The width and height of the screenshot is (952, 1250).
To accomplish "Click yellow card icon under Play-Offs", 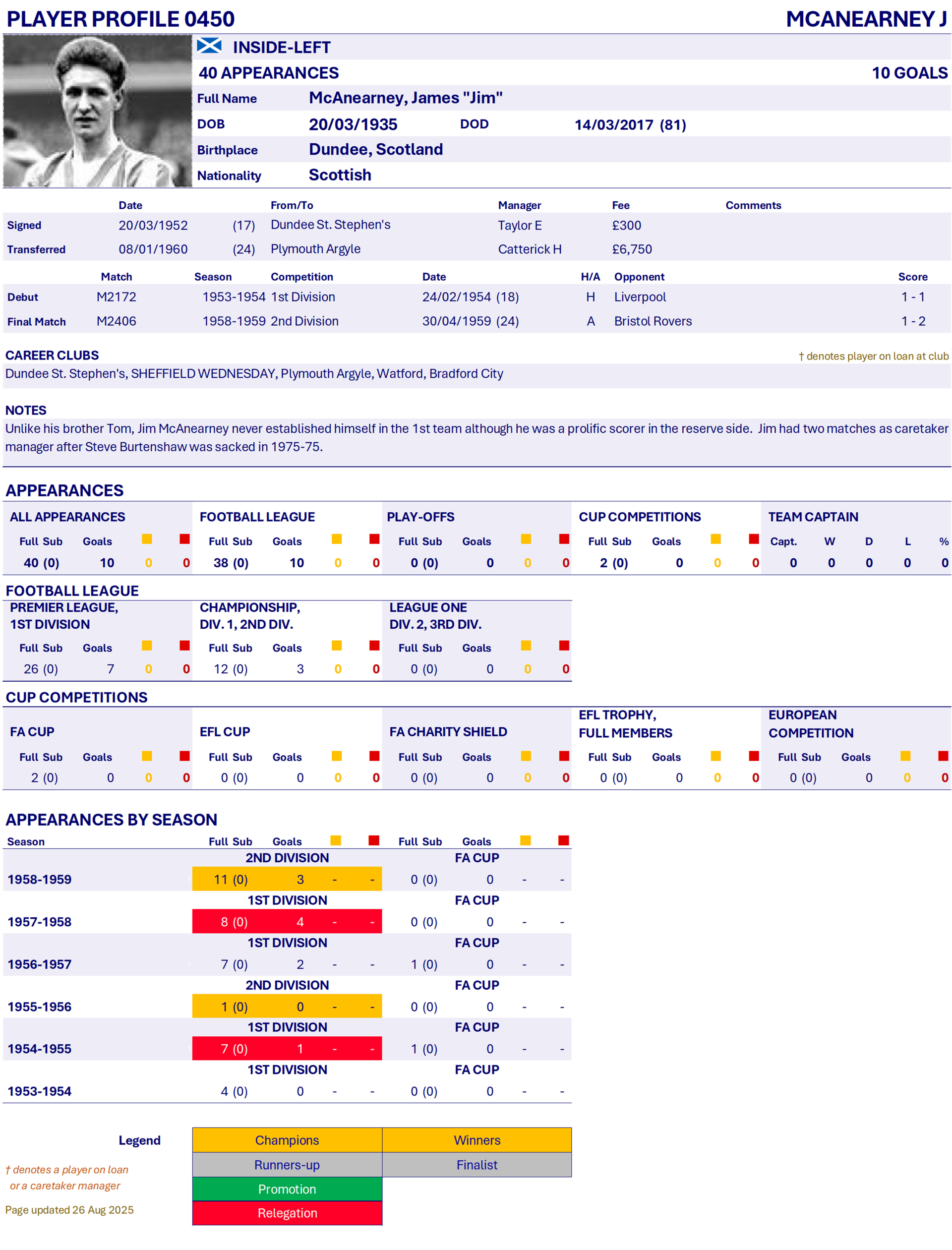I will (x=526, y=539).
